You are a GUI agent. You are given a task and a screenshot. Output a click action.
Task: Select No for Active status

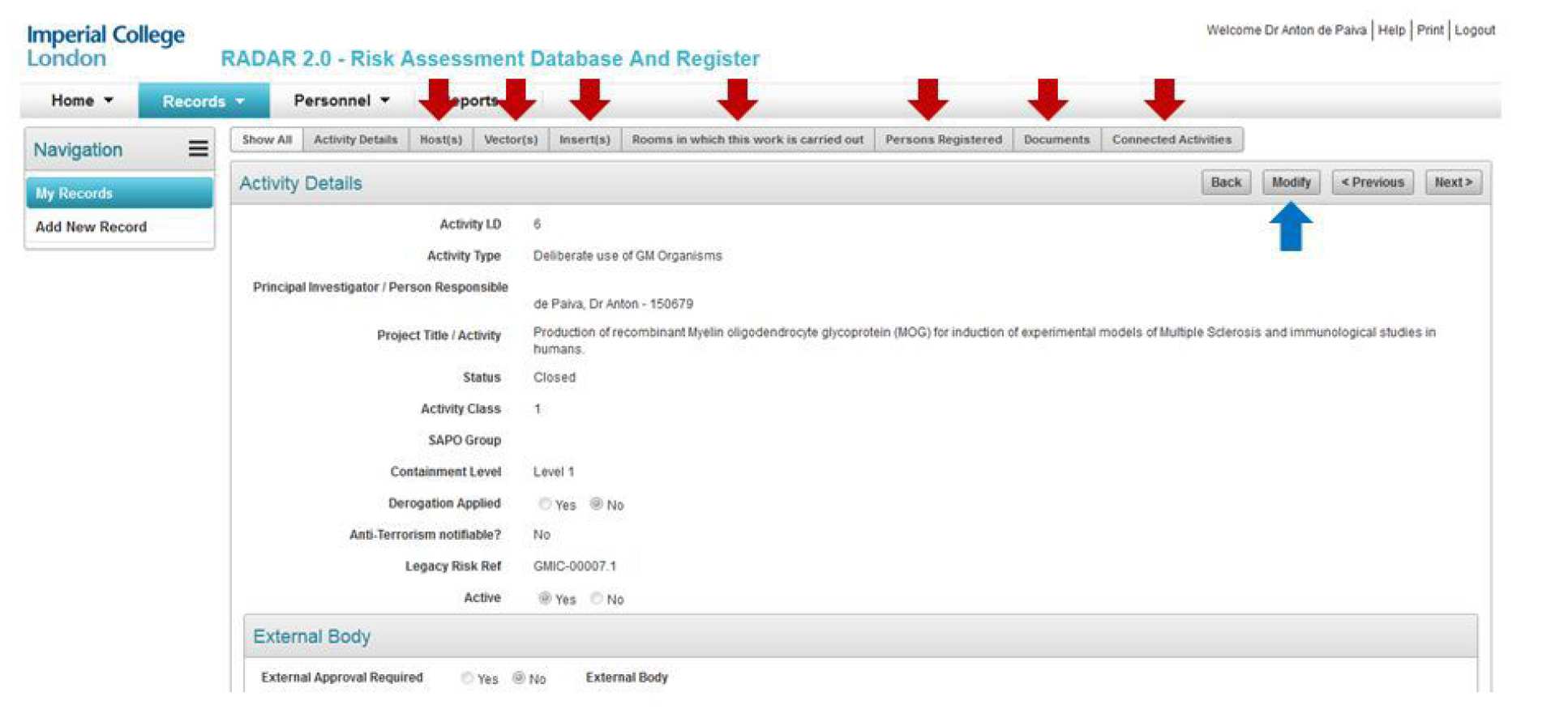point(597,599)
